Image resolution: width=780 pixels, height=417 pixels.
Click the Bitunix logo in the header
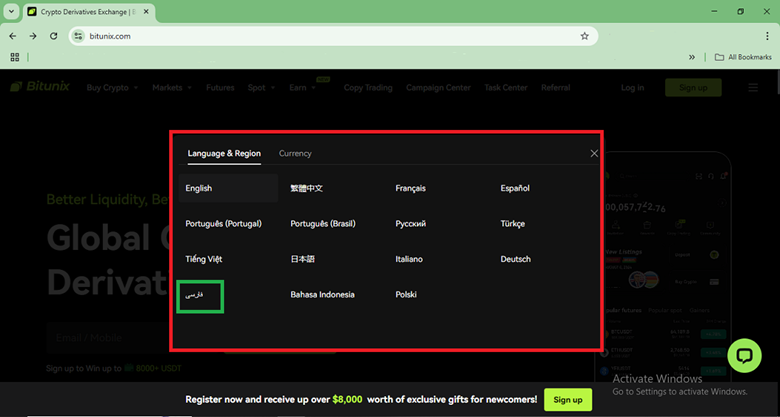pos(40,88)
